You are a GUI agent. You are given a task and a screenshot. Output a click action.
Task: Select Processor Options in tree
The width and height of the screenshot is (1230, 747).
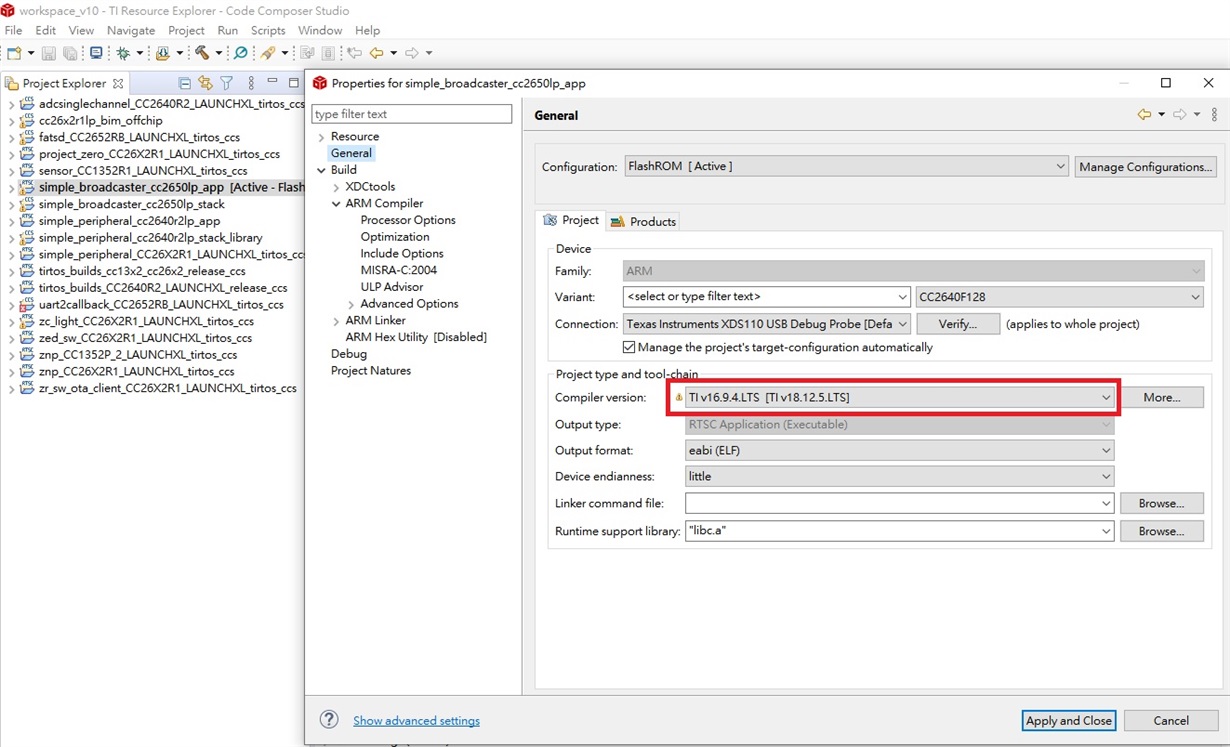[408, 220]
